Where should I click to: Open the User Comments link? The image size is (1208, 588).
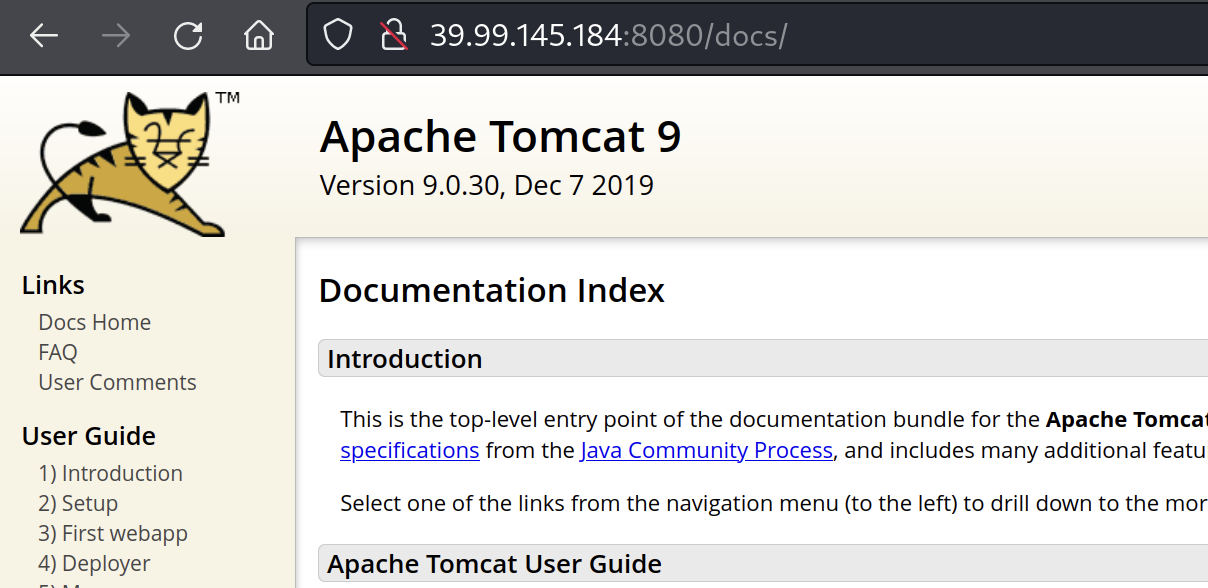click(117, 382)
